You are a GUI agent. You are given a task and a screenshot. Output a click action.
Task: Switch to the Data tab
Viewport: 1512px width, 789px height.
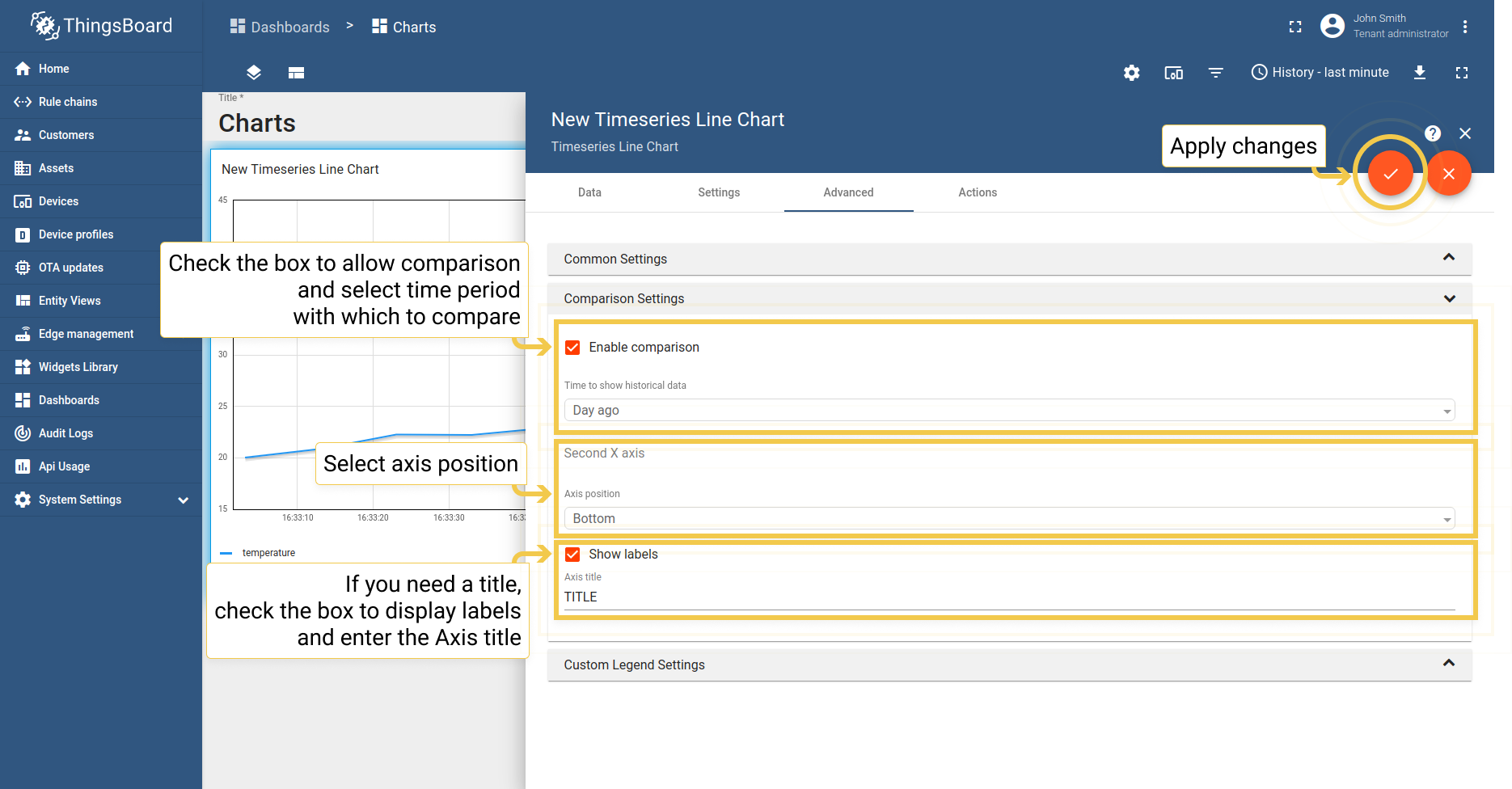[589, 192]
